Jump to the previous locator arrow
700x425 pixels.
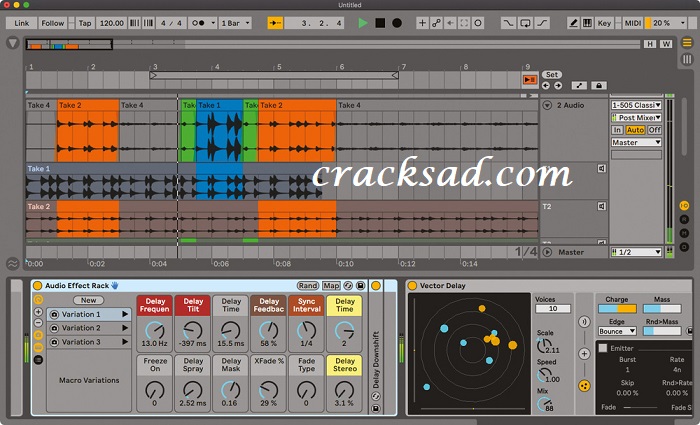tap(546, 85)
